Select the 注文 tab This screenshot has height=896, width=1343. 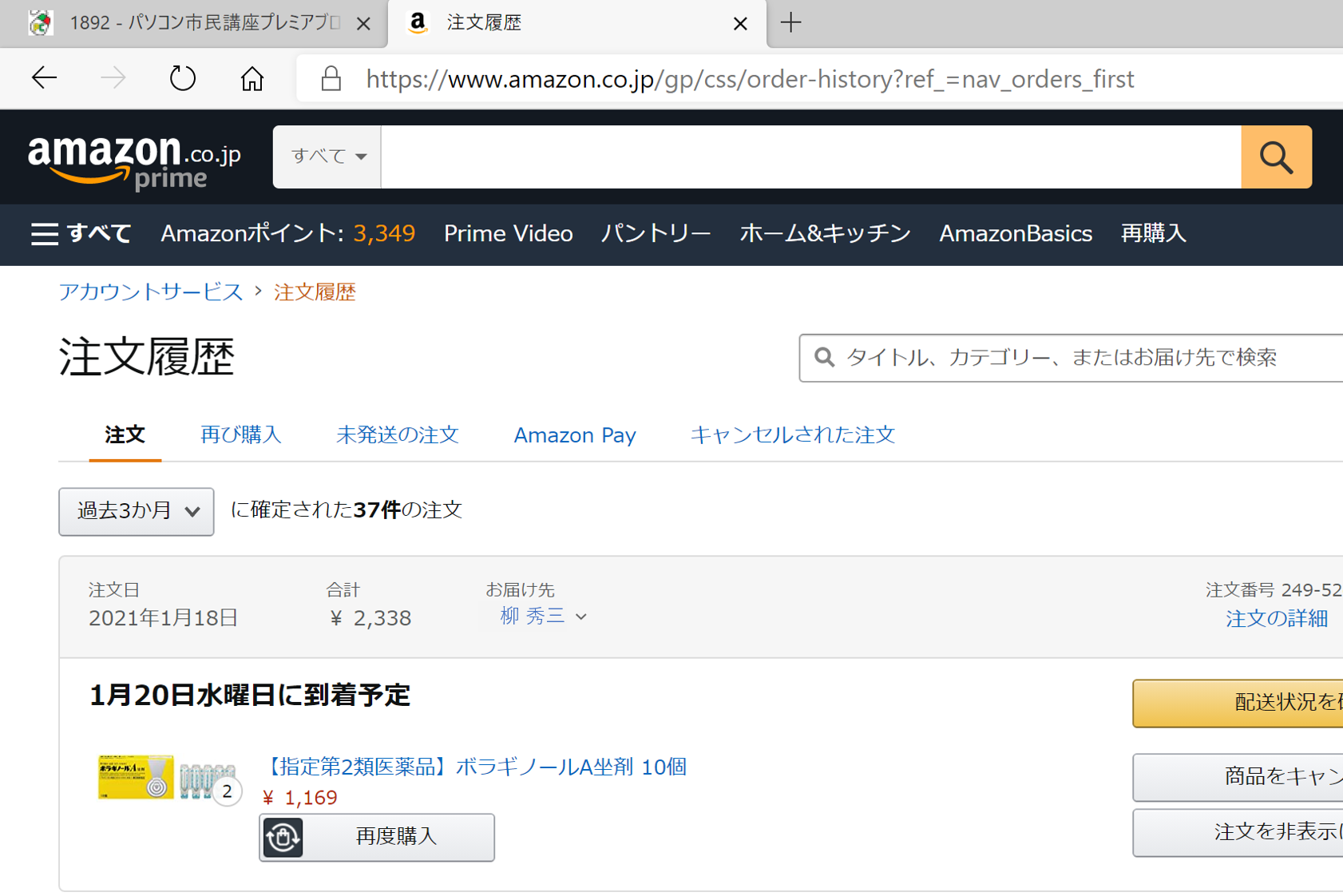(125, 434)
